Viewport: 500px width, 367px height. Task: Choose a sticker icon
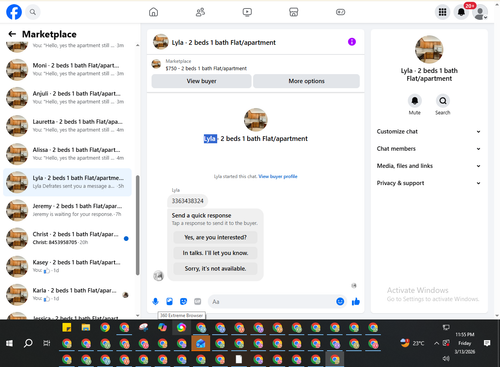(x=183, y=302)
